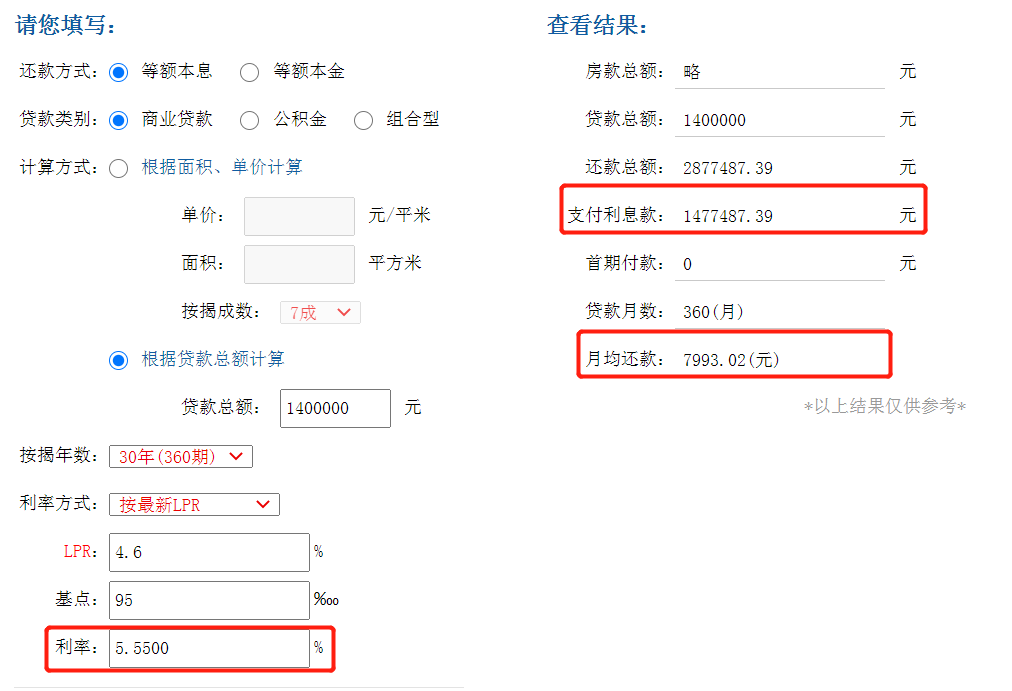
Task: Select the 等额本金 repayment radio button
Action: point(250,72)
